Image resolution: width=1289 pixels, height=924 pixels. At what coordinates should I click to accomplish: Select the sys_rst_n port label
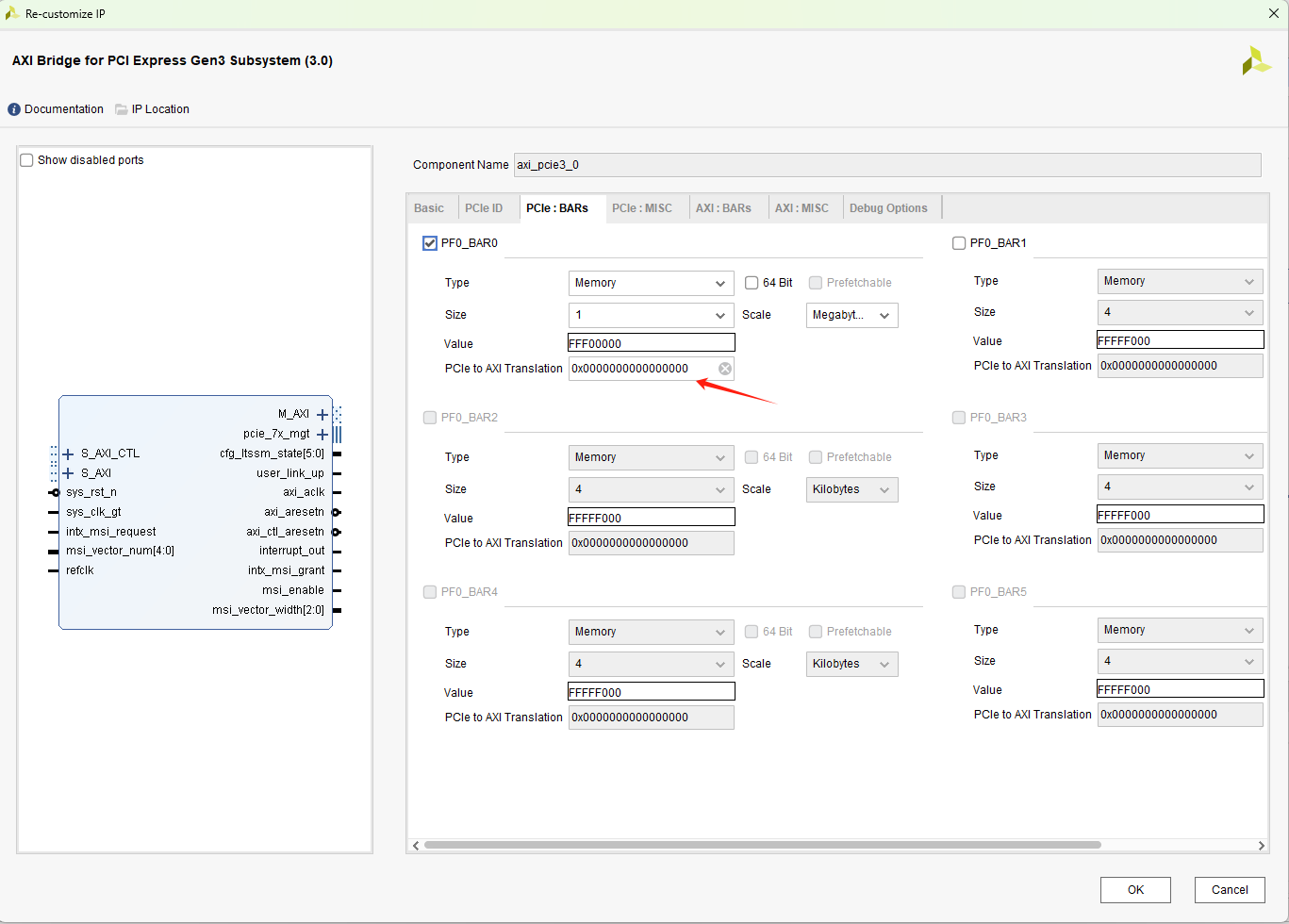pos(91,492)
